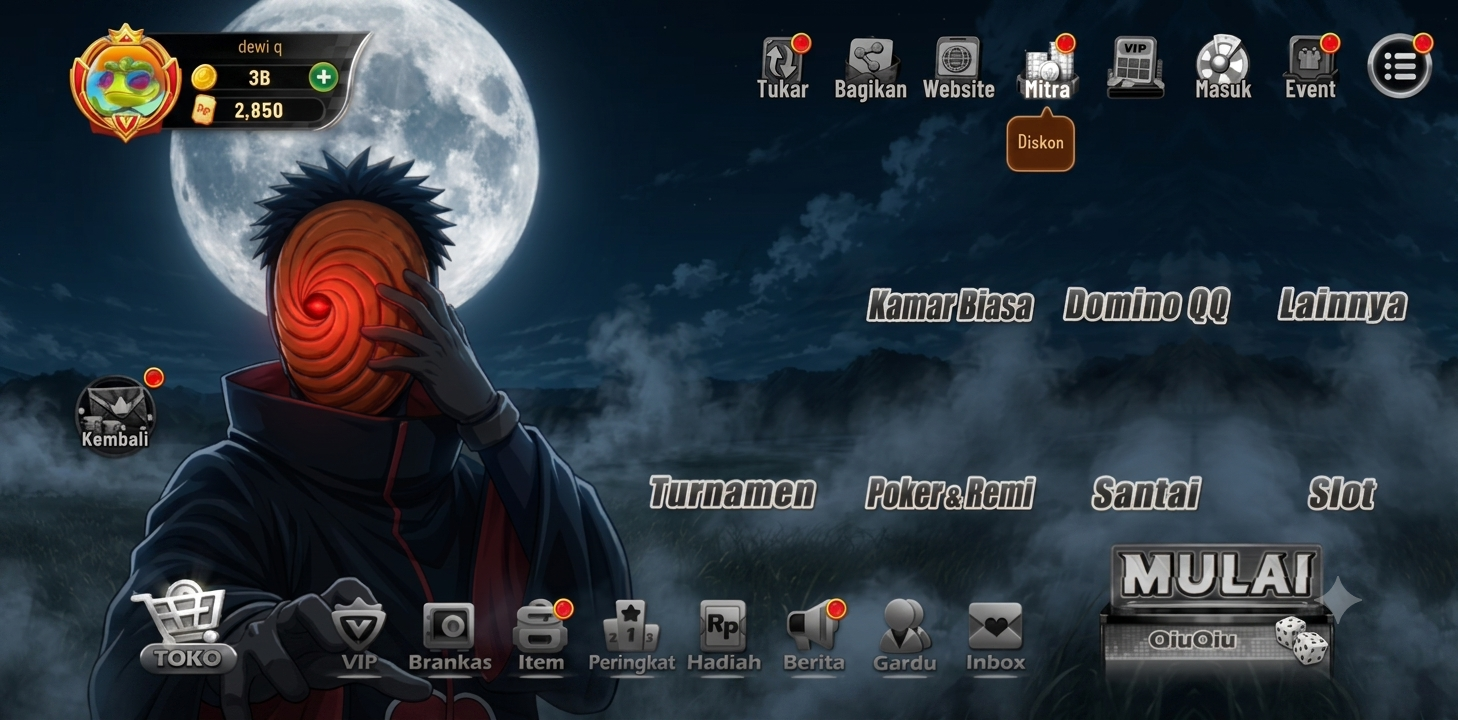Open the Mitra partner icon
Screen dimensions: 1458x720
[1047, 68]
